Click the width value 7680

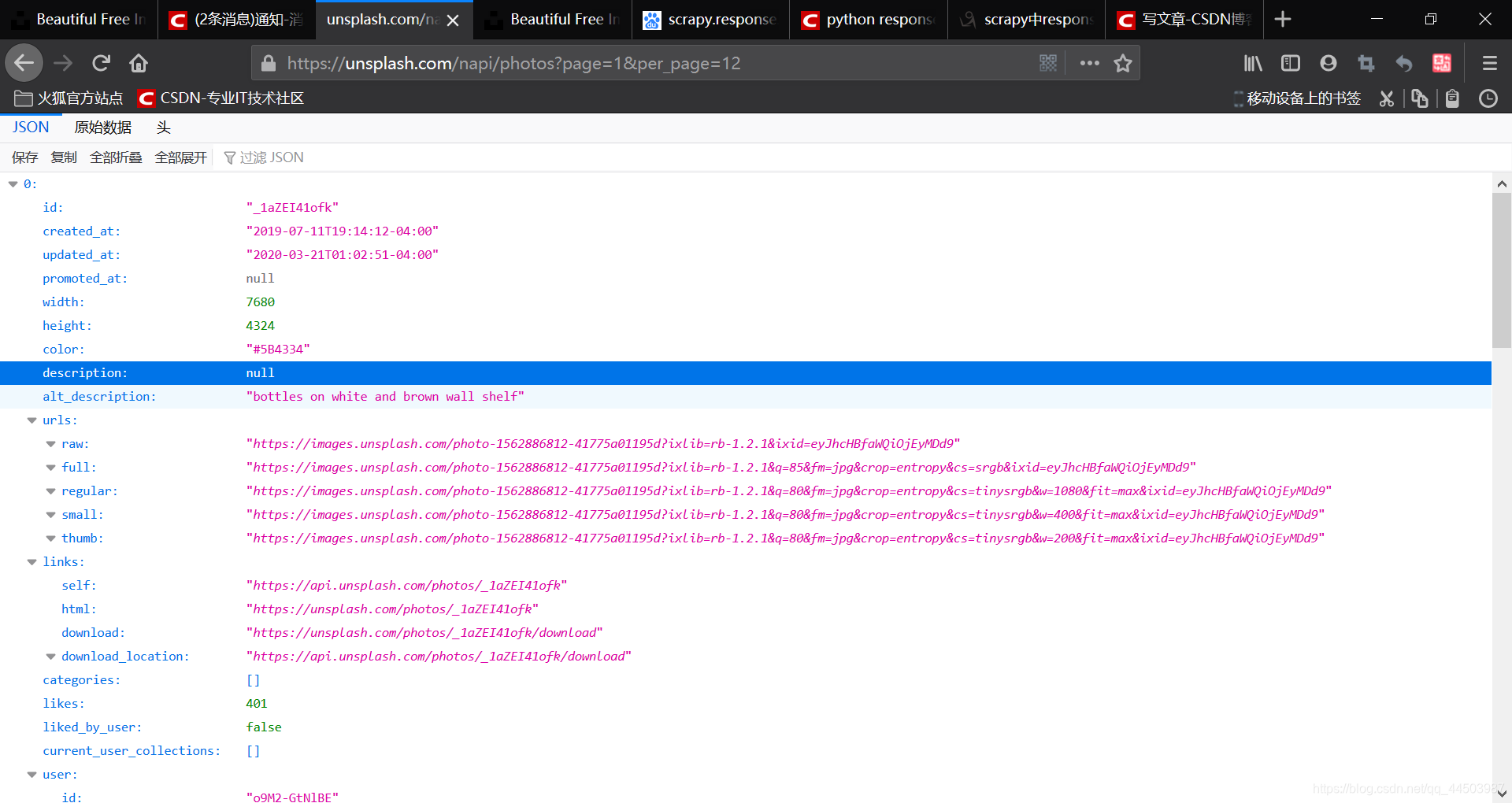tap(260, 302)
